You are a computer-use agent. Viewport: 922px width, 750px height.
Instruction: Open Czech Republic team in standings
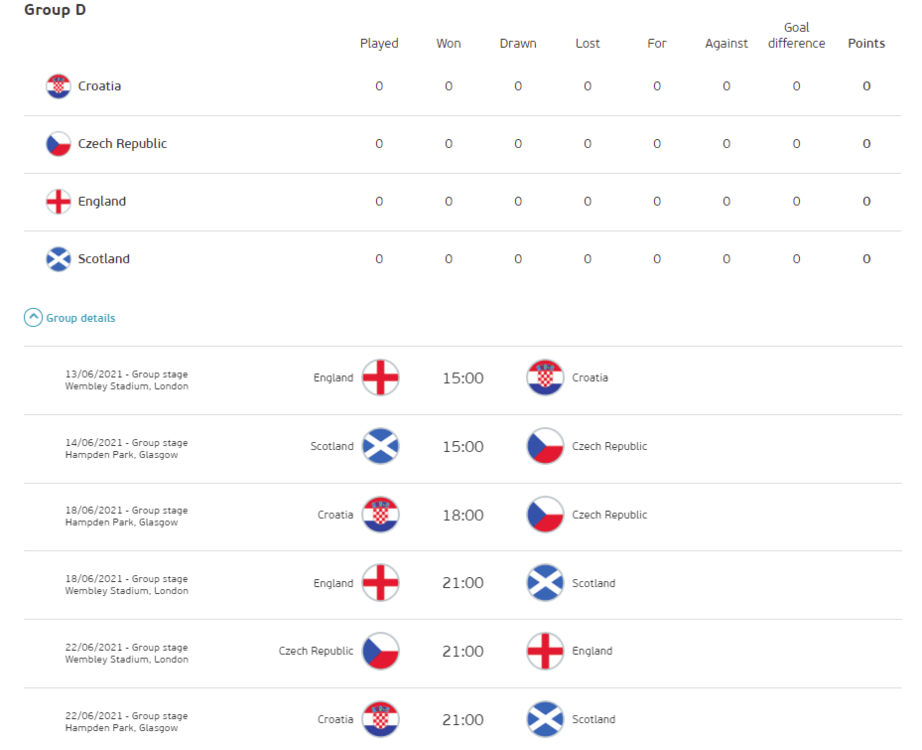(x=122, y=144)
